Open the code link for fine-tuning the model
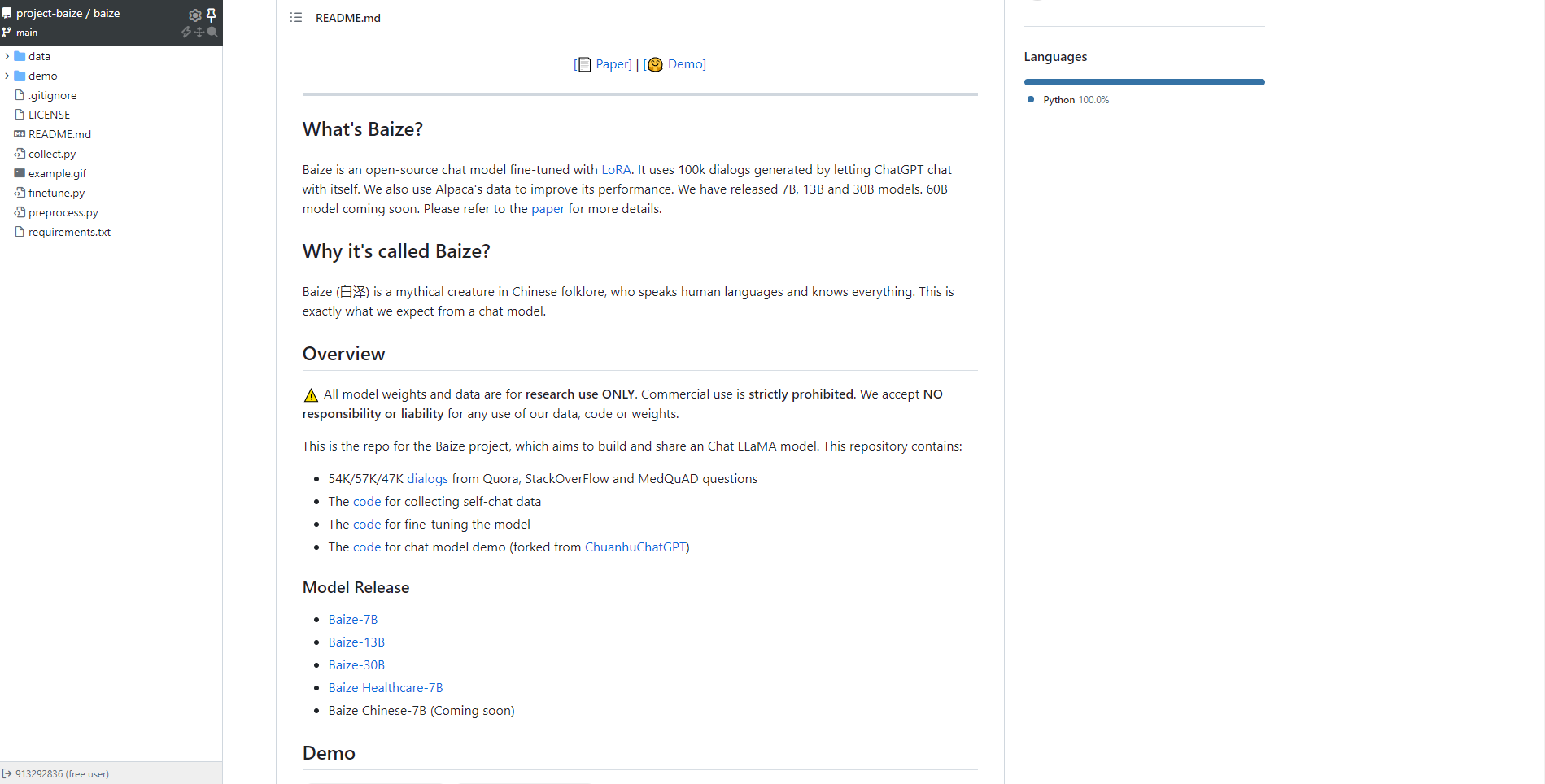 (x=367, y=525)
